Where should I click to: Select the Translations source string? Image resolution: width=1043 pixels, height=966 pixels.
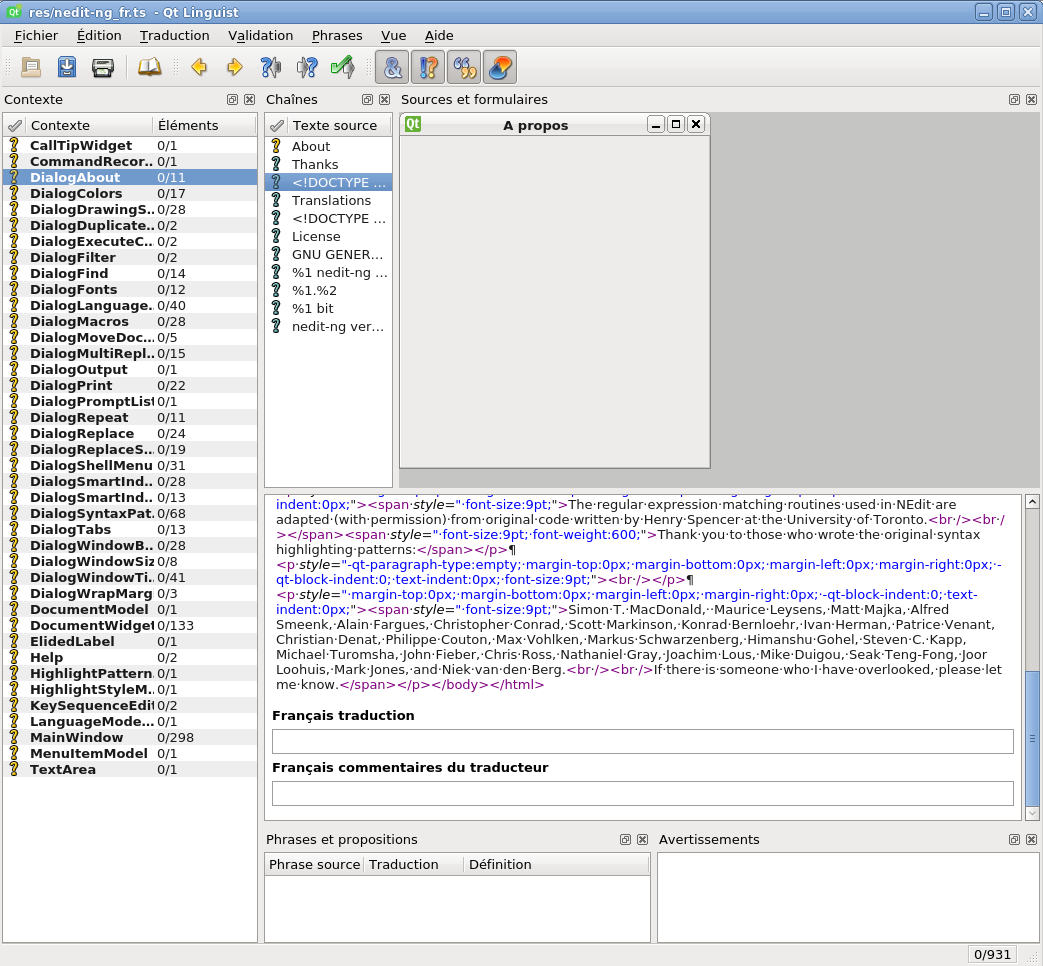329,200
